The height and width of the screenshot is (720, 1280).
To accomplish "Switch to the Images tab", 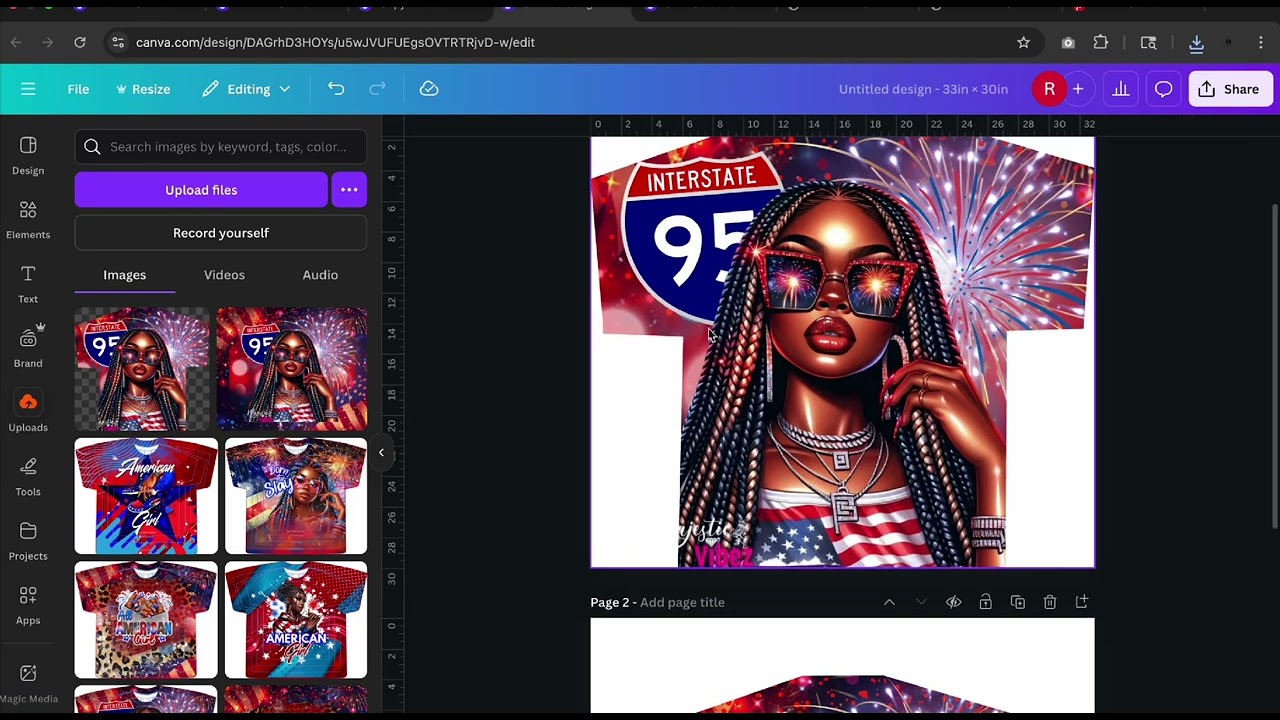I will (124, 275).
